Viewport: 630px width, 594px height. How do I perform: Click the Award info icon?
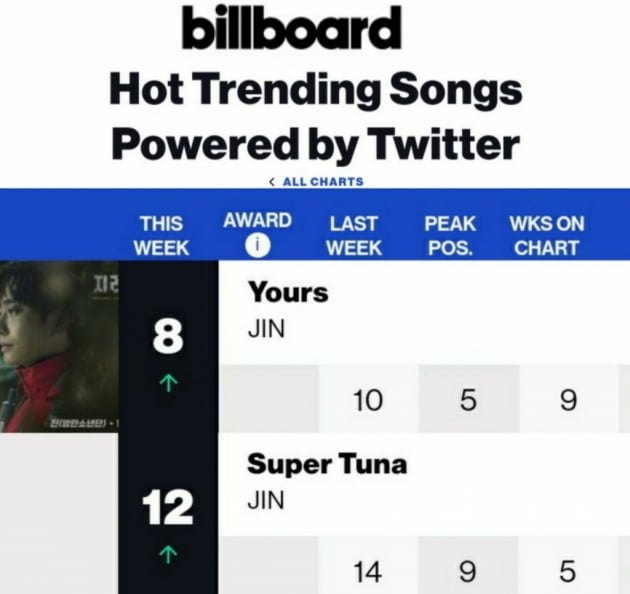coord(257,246)
